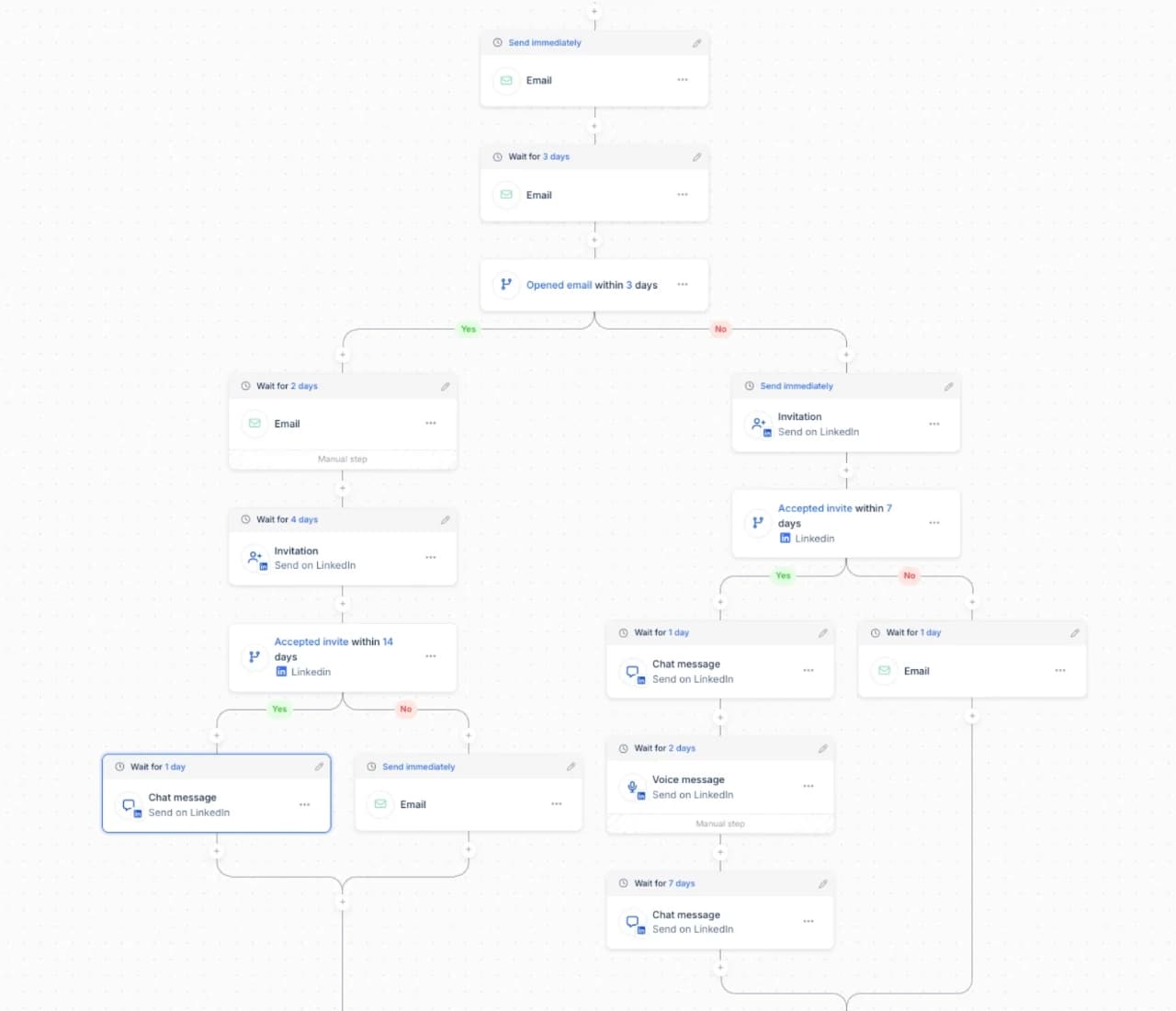Open more options on Manual step Email card

[x=431, y=424]
